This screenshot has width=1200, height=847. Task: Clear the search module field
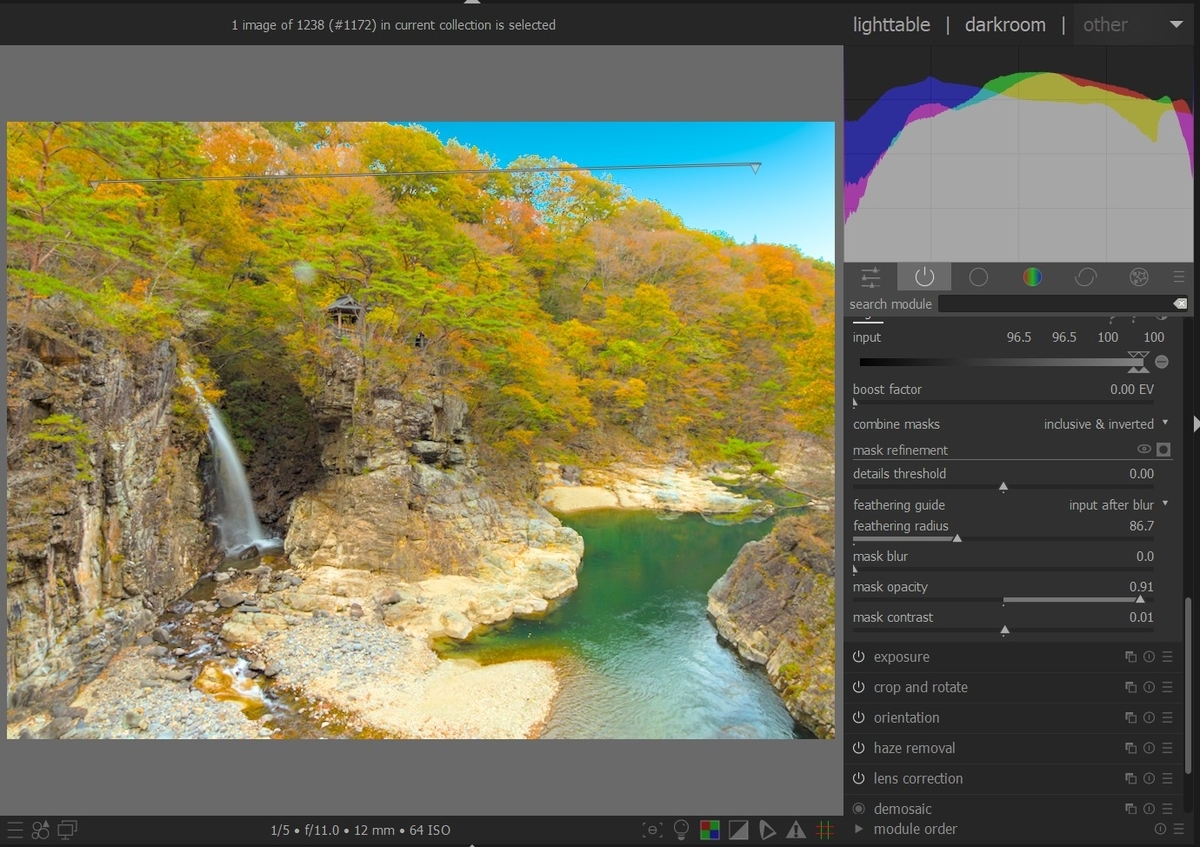[1180, 304]
